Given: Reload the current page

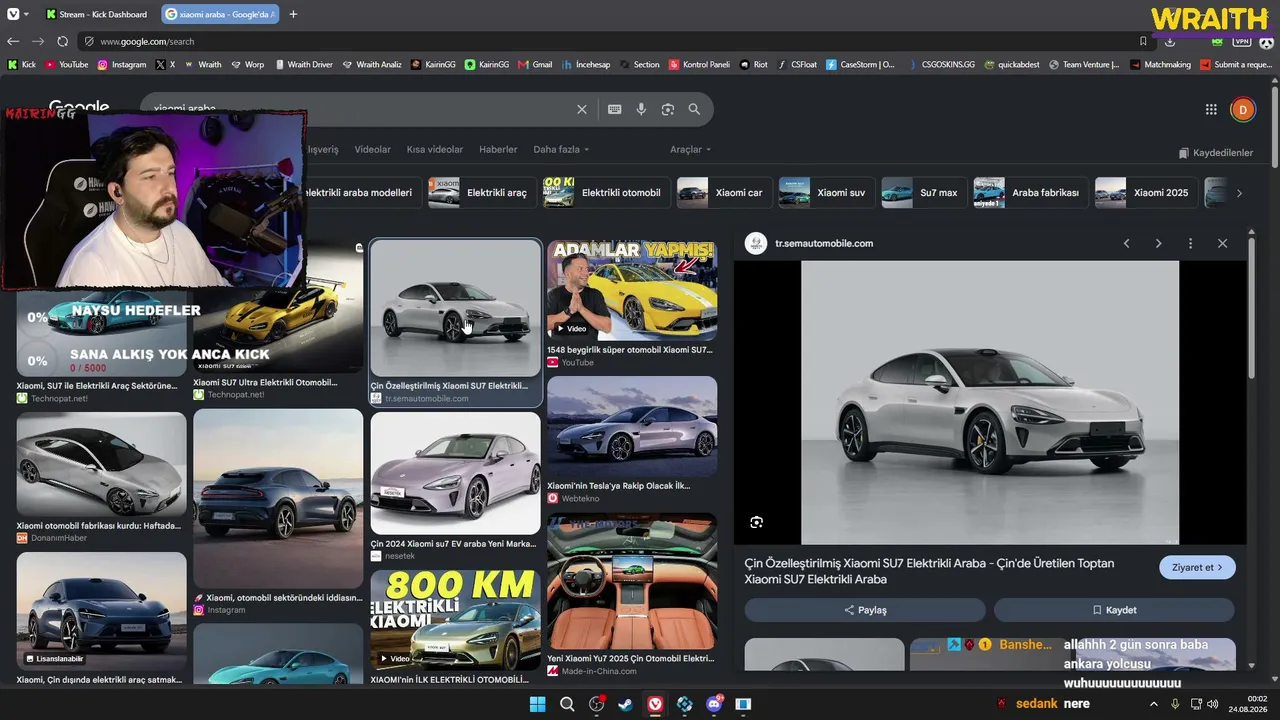Looking at the screenshot, I should coord(62,41).
